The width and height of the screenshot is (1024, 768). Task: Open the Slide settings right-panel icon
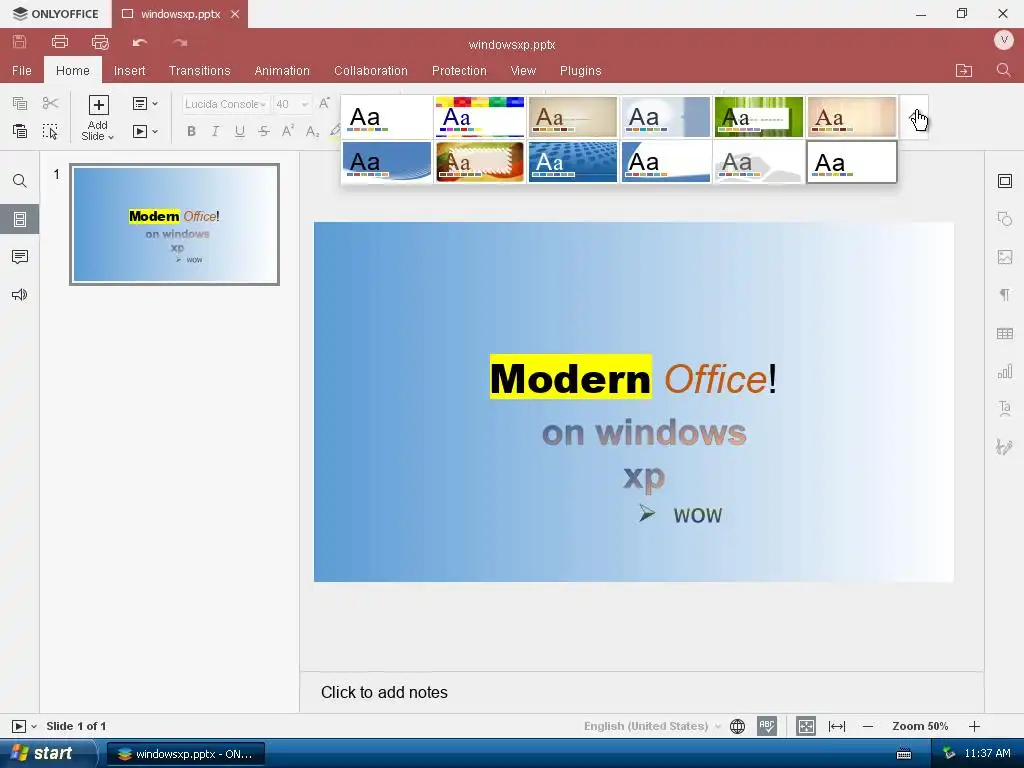point(1005,181)
